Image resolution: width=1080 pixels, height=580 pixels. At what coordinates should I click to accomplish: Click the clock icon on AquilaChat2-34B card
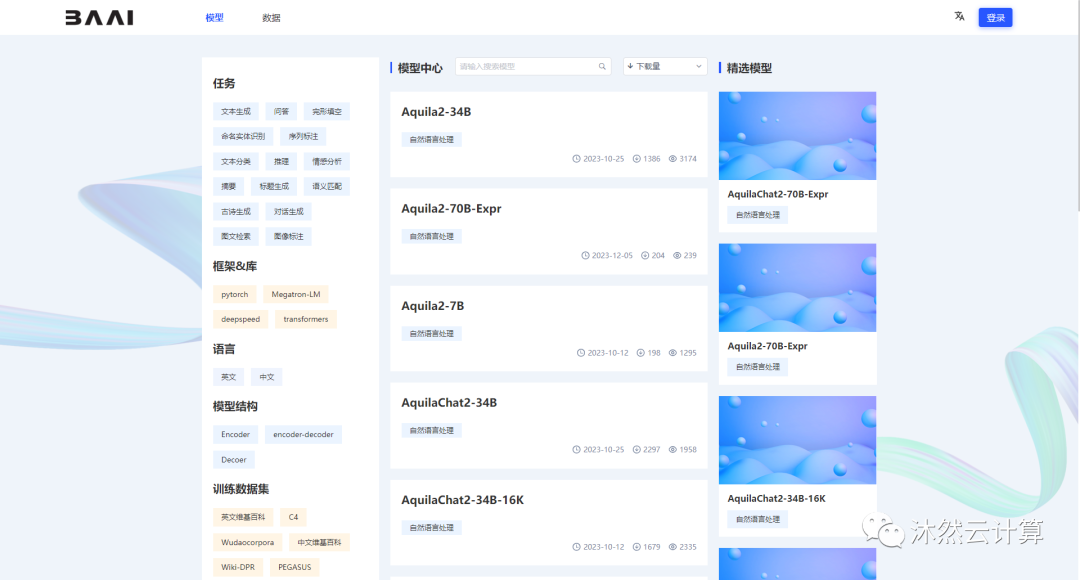click(577, 450)
